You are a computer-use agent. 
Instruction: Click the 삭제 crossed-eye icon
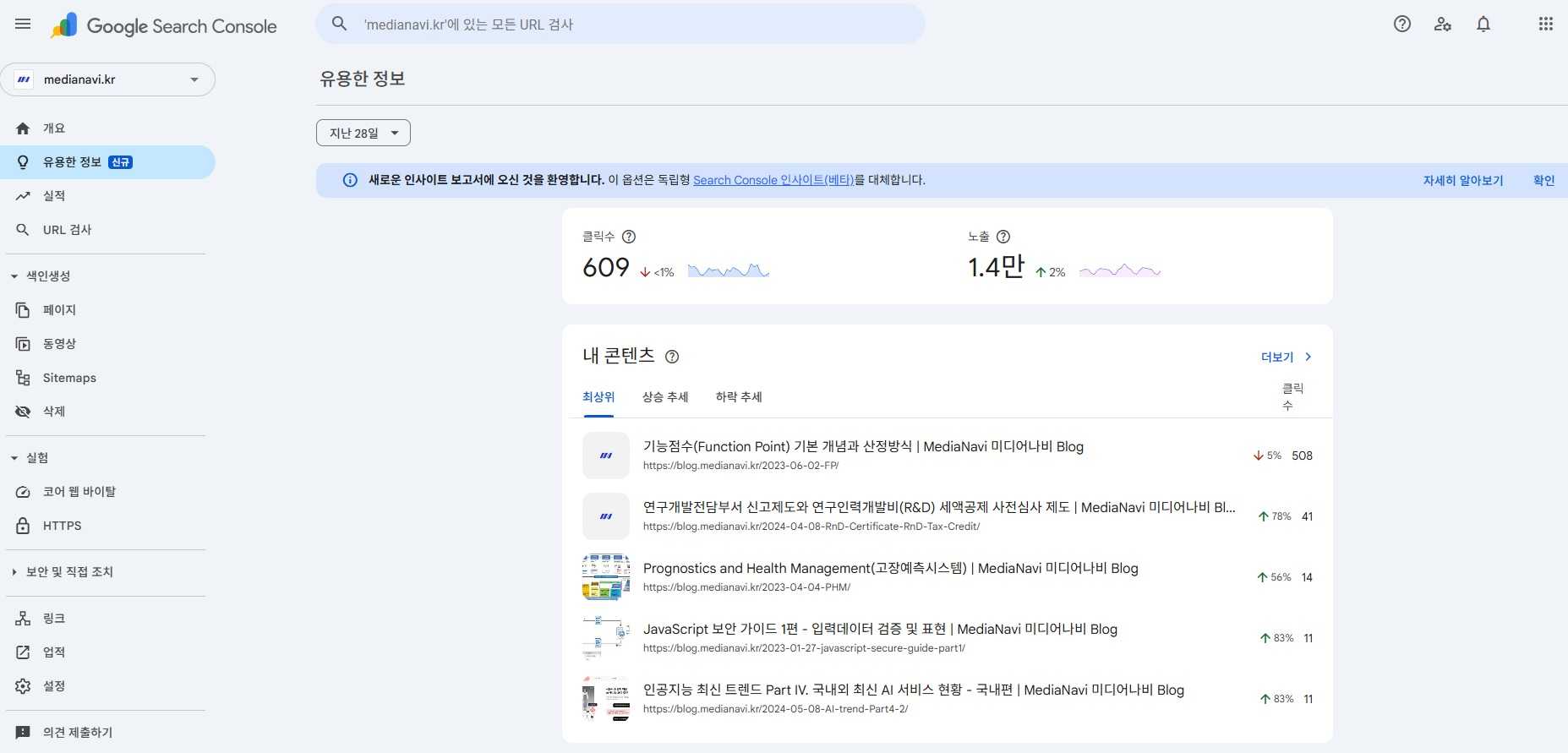(x=23, y=412)
